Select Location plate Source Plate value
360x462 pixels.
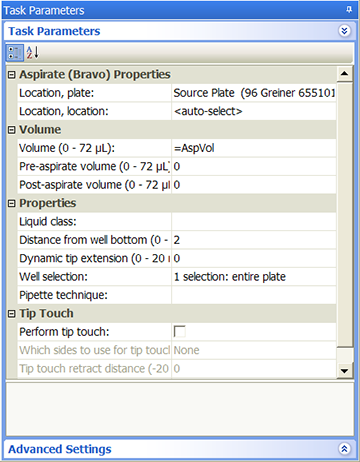click(x=254, y=93)
